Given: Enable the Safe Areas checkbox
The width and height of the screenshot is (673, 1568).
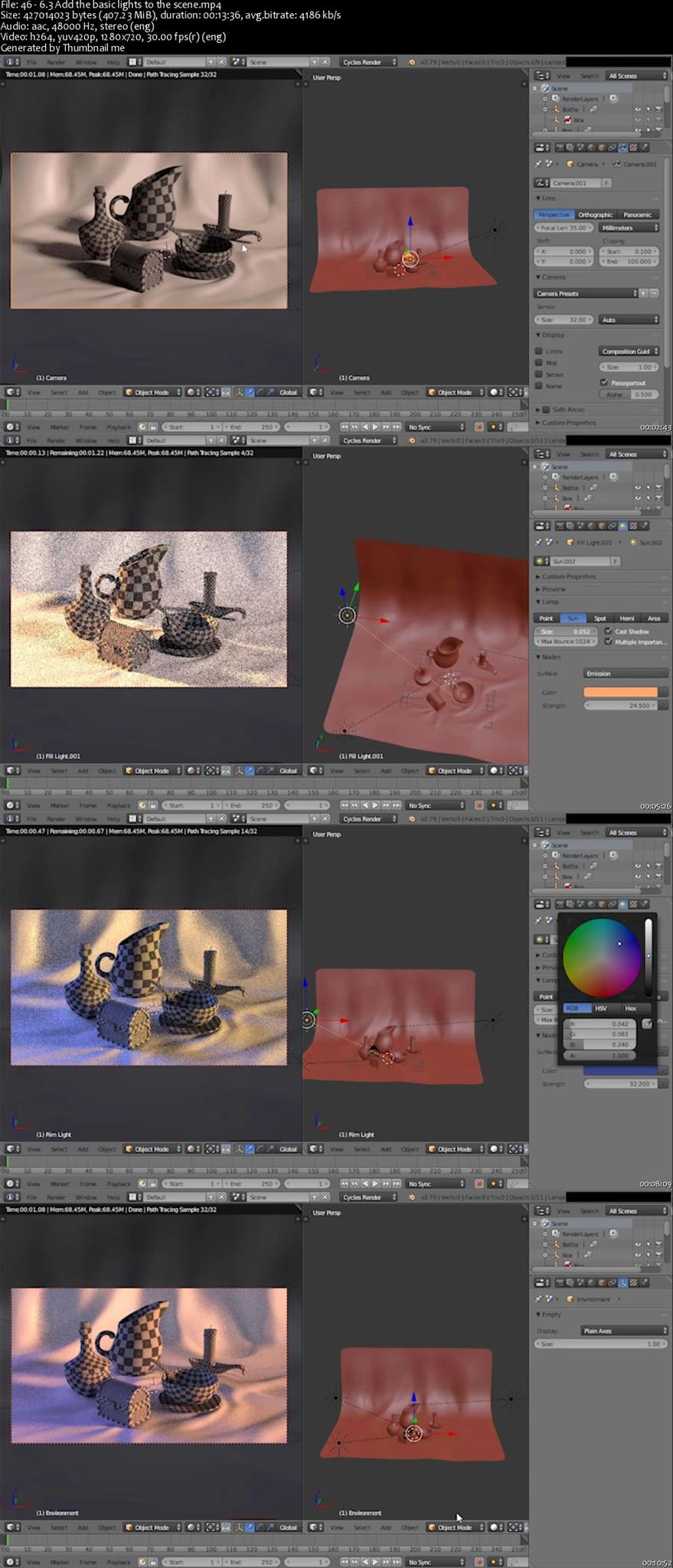Looking at the screenshot, I should pos(546,410).
